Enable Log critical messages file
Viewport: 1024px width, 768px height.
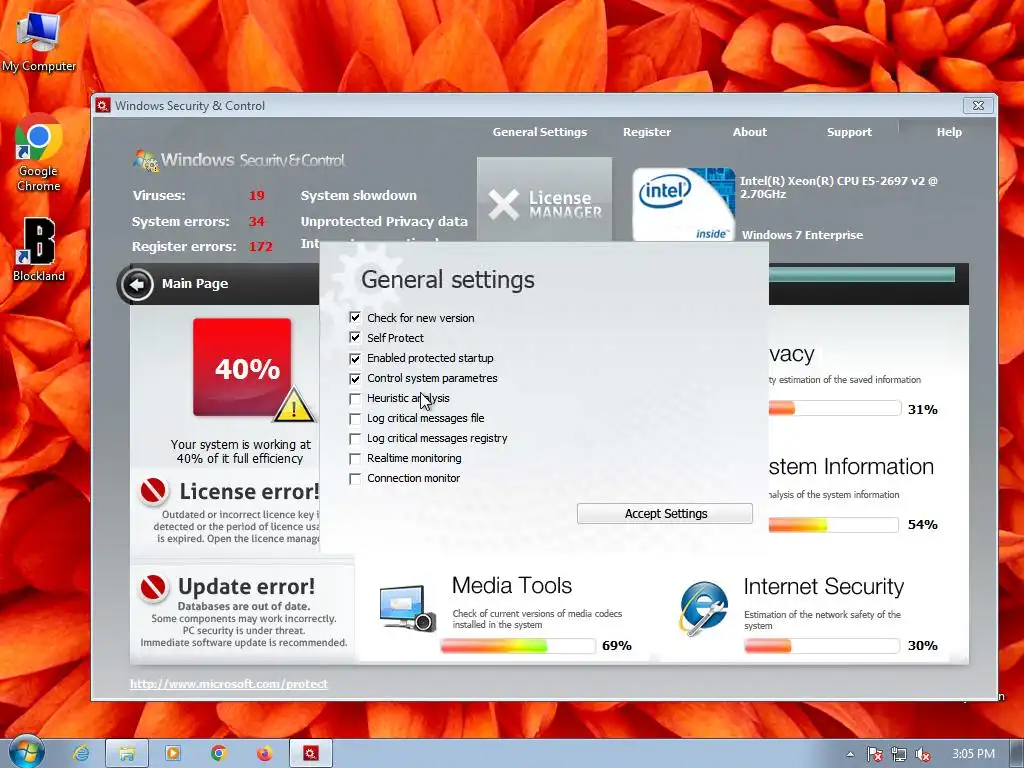click(355, 419)
